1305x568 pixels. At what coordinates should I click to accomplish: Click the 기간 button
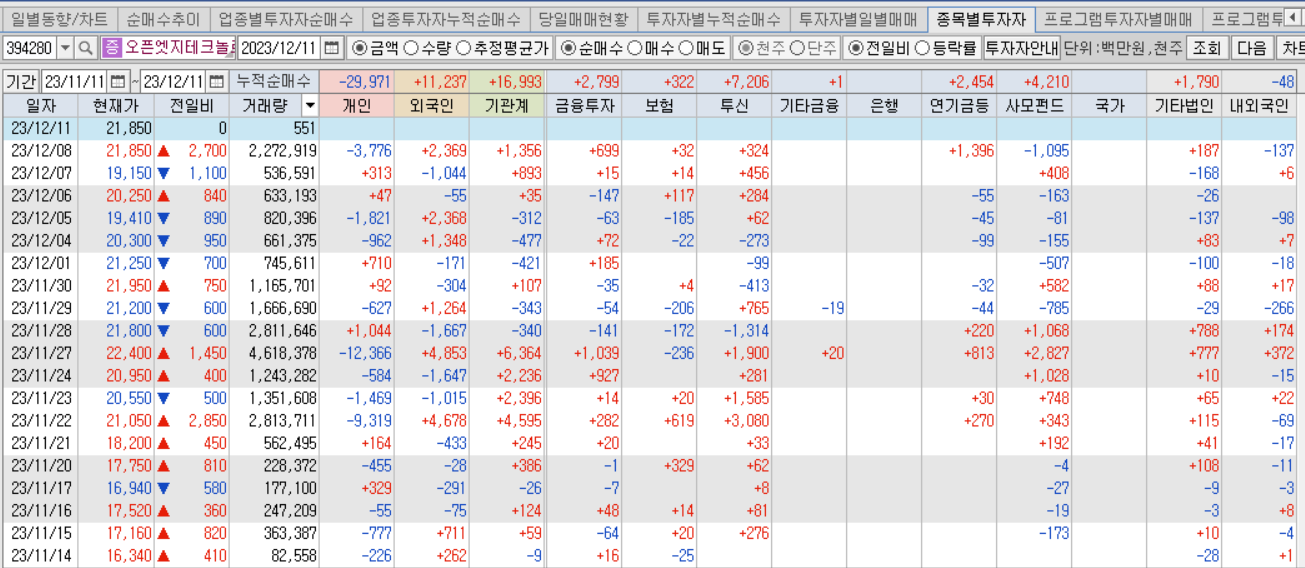pos(20,81)
